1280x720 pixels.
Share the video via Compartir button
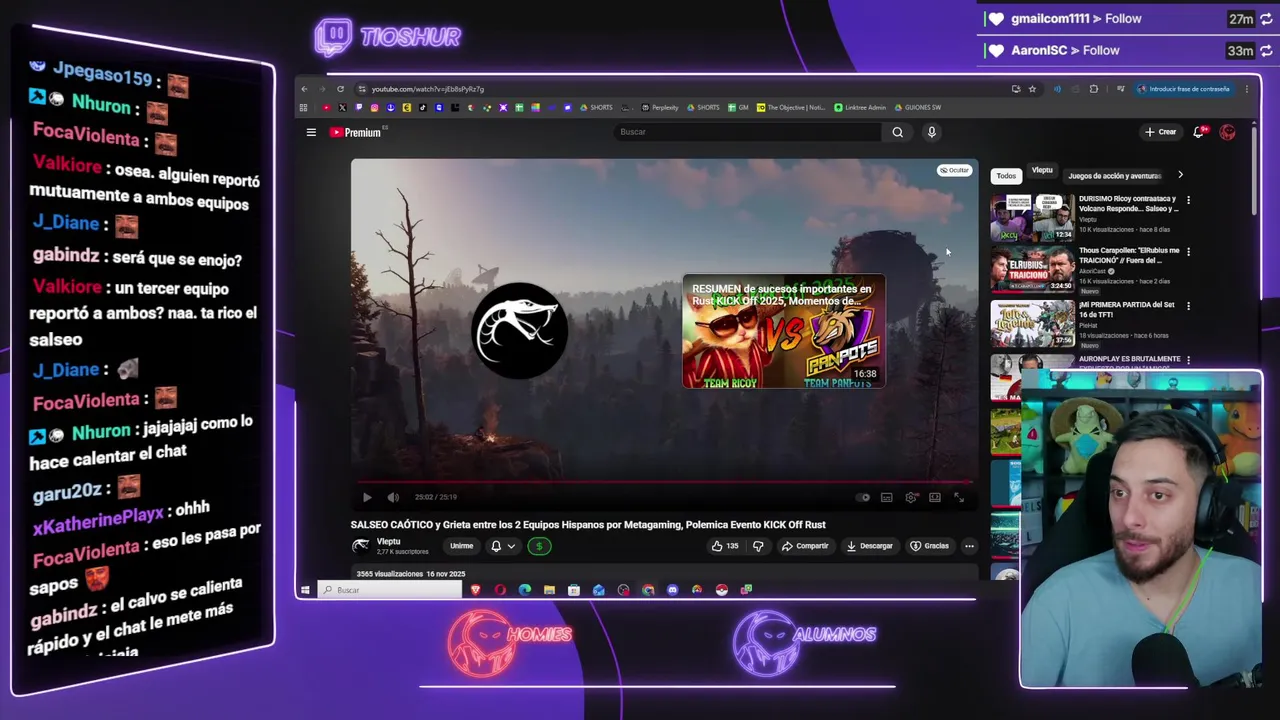point(805,546)
